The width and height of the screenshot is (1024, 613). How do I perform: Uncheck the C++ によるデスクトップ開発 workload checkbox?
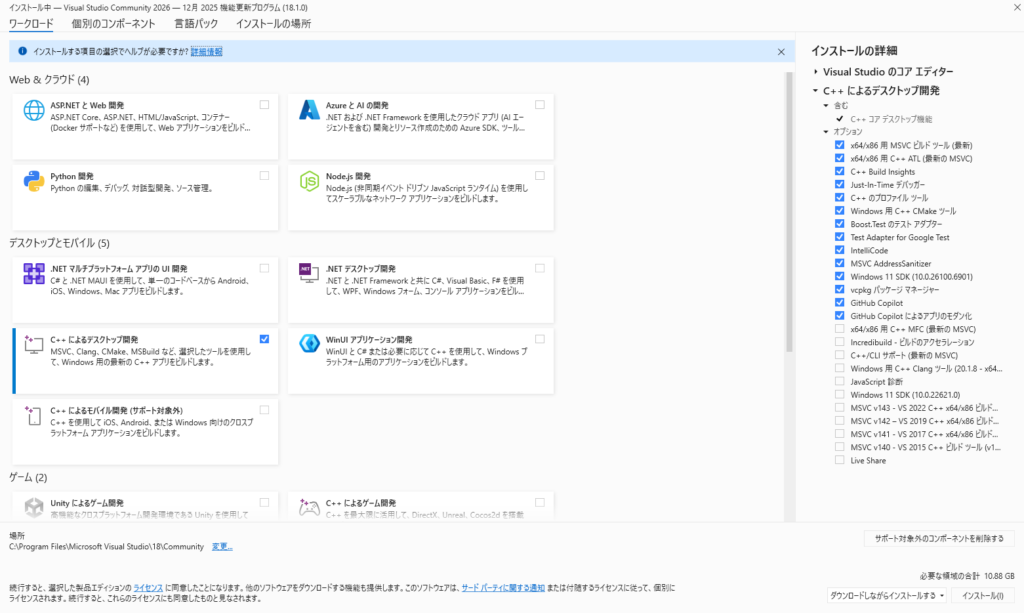[x=264, y=339]
